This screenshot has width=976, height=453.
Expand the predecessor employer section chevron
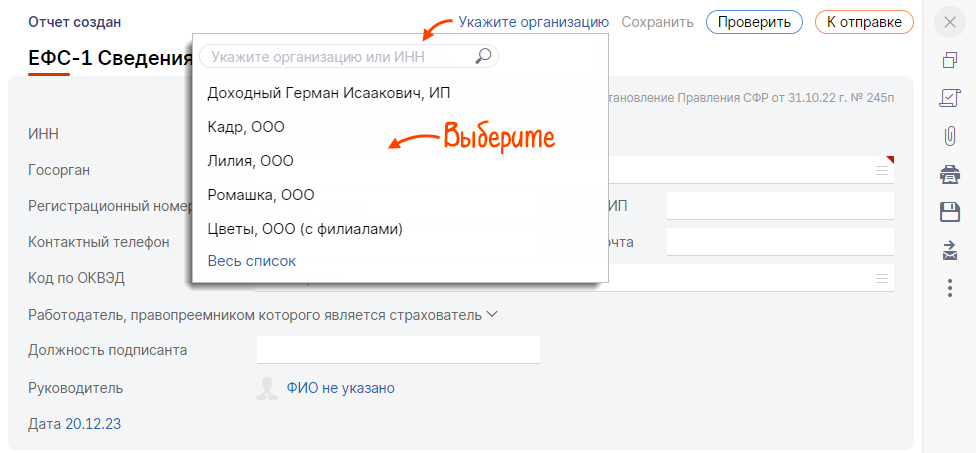[x=492, y=315]
